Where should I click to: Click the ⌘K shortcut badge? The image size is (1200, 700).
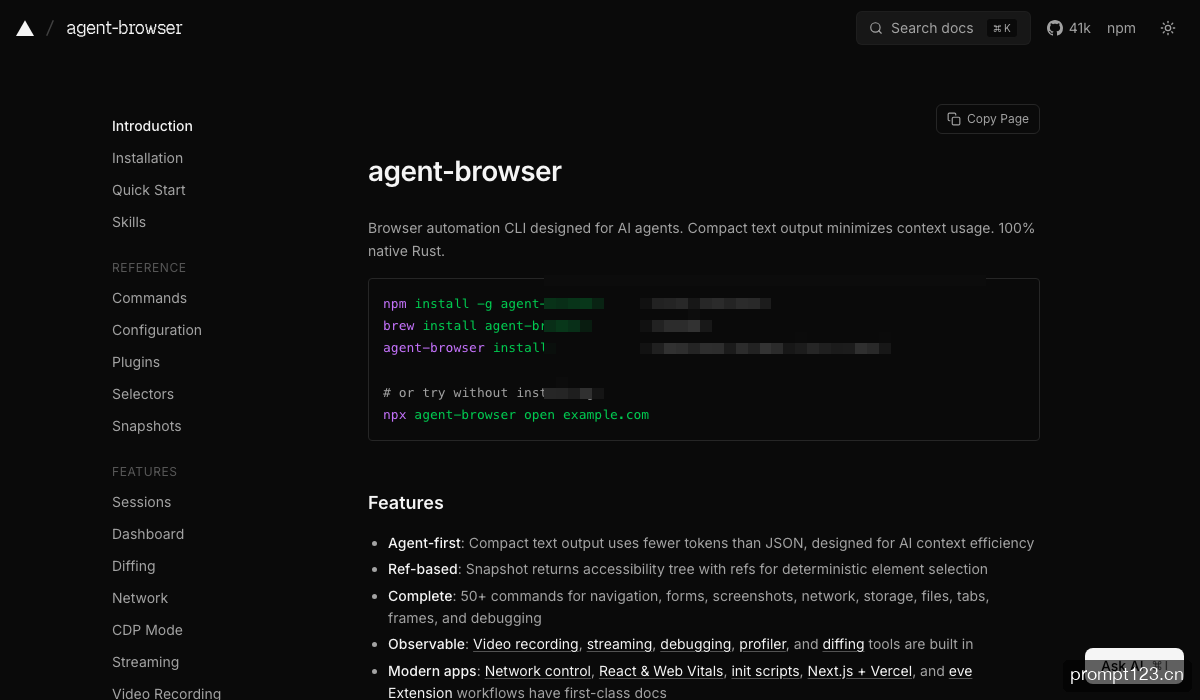point(1002,28)
